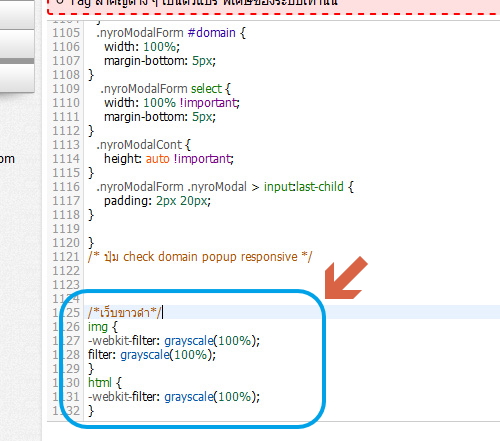This screenshot has height=441, width=500.
Task: Click closing brace on line 1132
Action: 91,411
